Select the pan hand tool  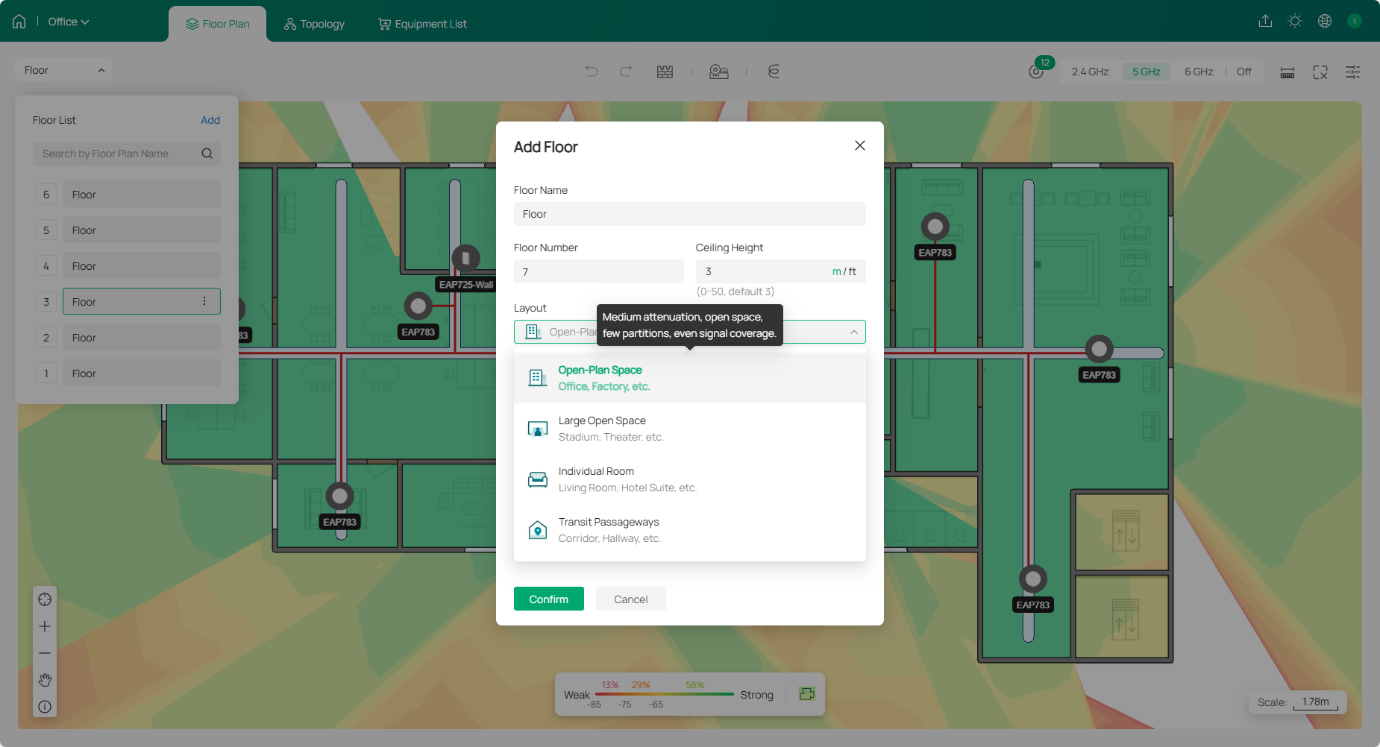coord(45,680)
